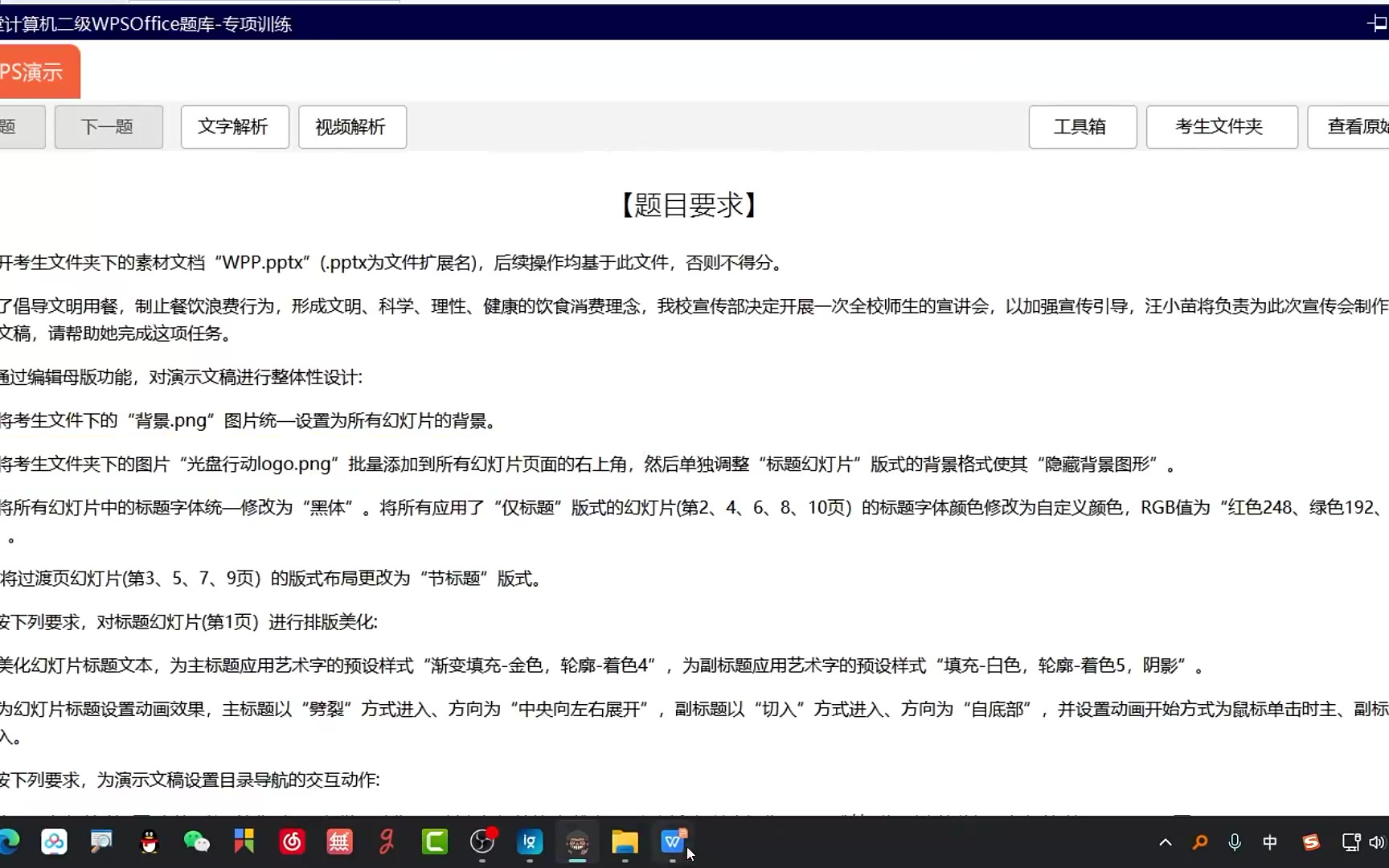Screen dimensions: 1389x868
Task: Open the 文字解析 text explanation
Action: [234, 127]
